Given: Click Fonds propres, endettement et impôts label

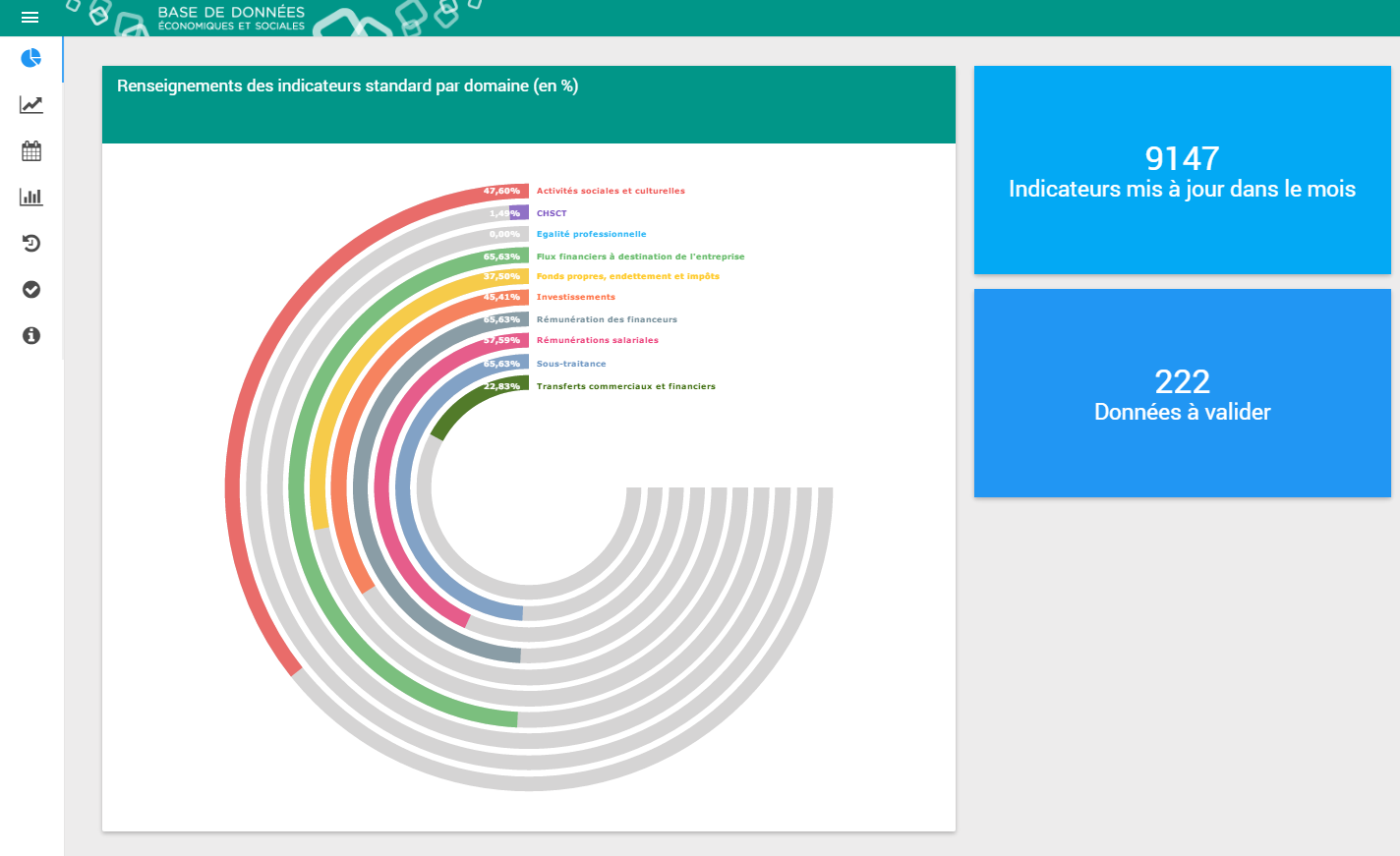Looking at the screenshot, I should 627,276.
